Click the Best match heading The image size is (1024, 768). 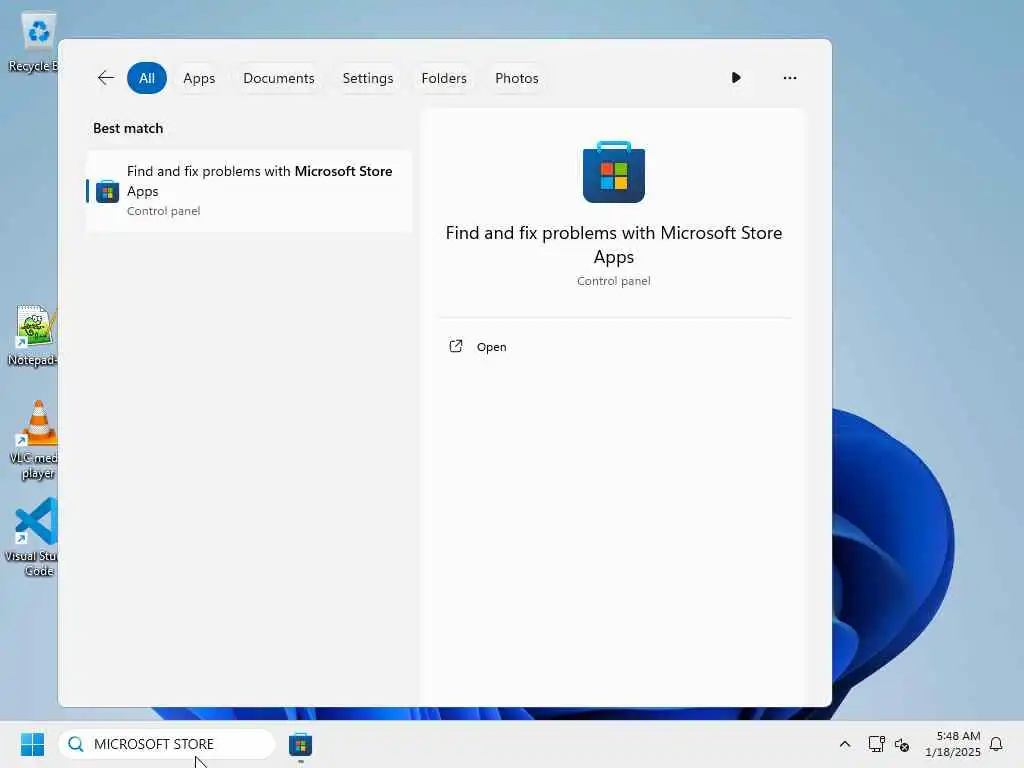pyautogui.click(x=128, y=129)
